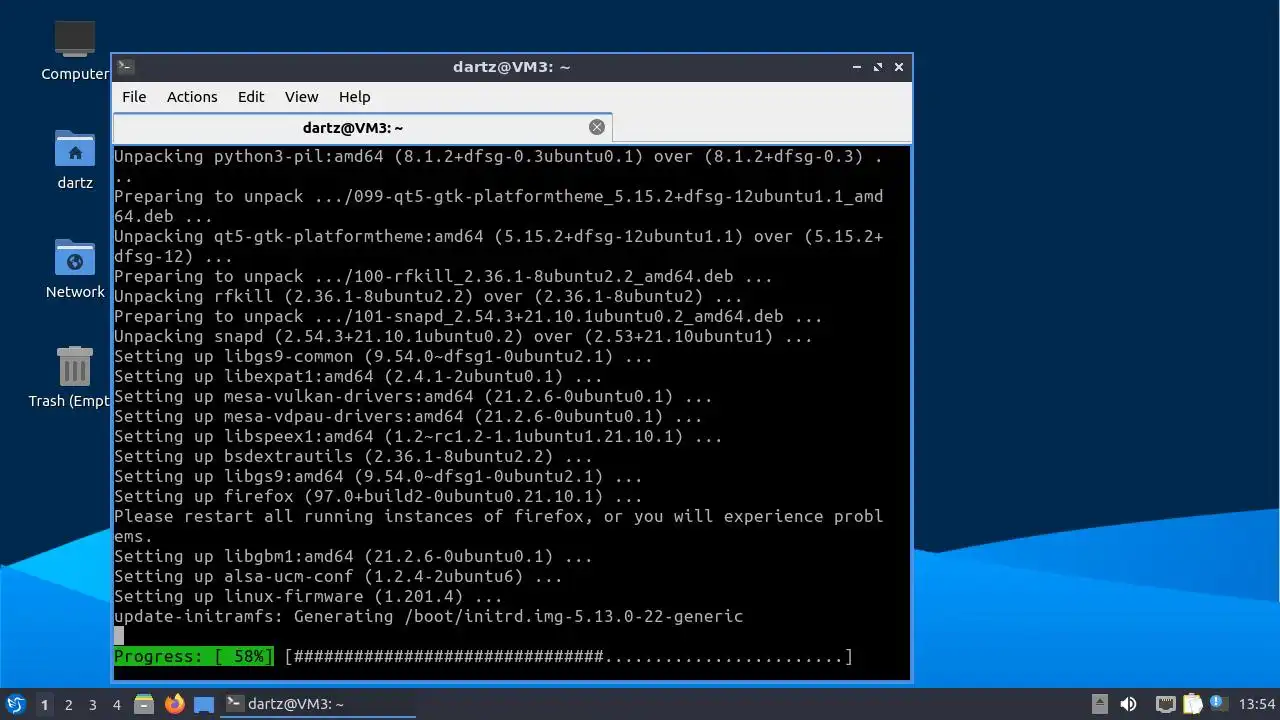The image size is (1280, 720).
Task: Open the network connection tray icon
Action: (x=1165, y=704)
